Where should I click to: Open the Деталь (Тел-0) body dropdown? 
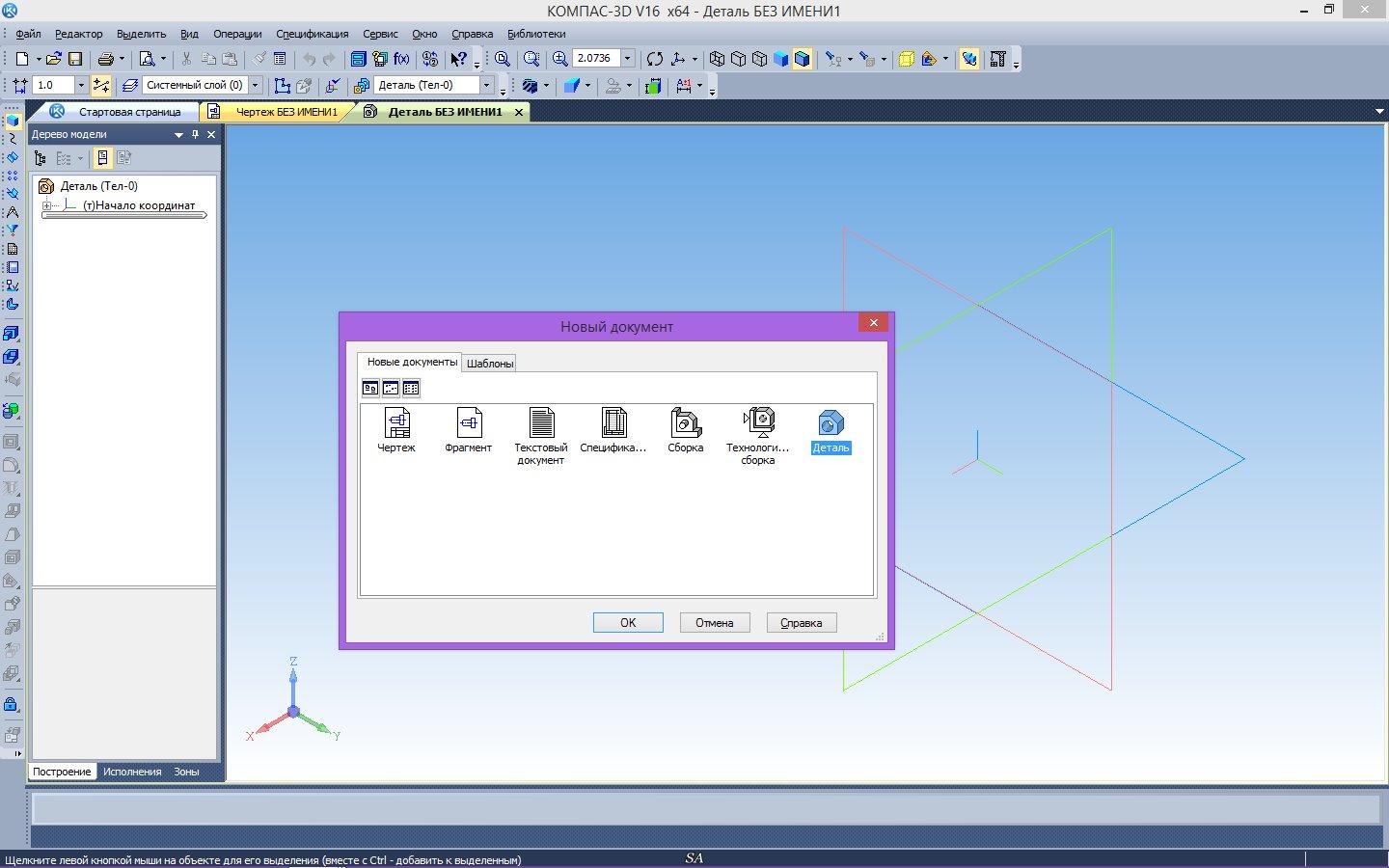486,85
